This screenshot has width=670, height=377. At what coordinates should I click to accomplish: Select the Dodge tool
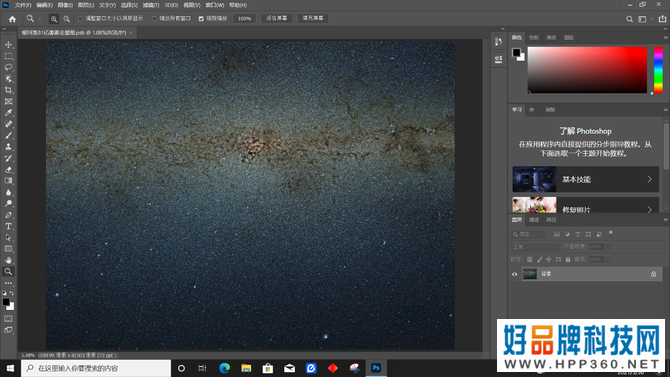click(8, 203)
